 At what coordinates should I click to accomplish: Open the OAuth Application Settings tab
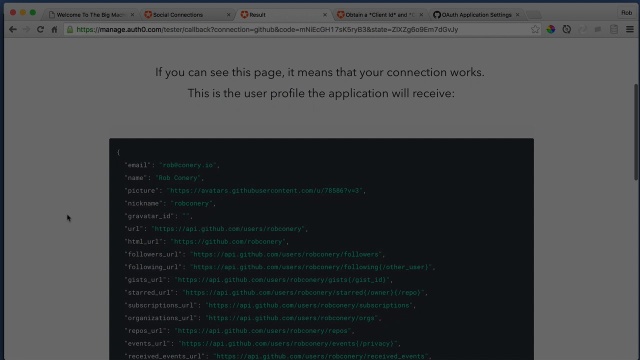[x=475, y=15]
